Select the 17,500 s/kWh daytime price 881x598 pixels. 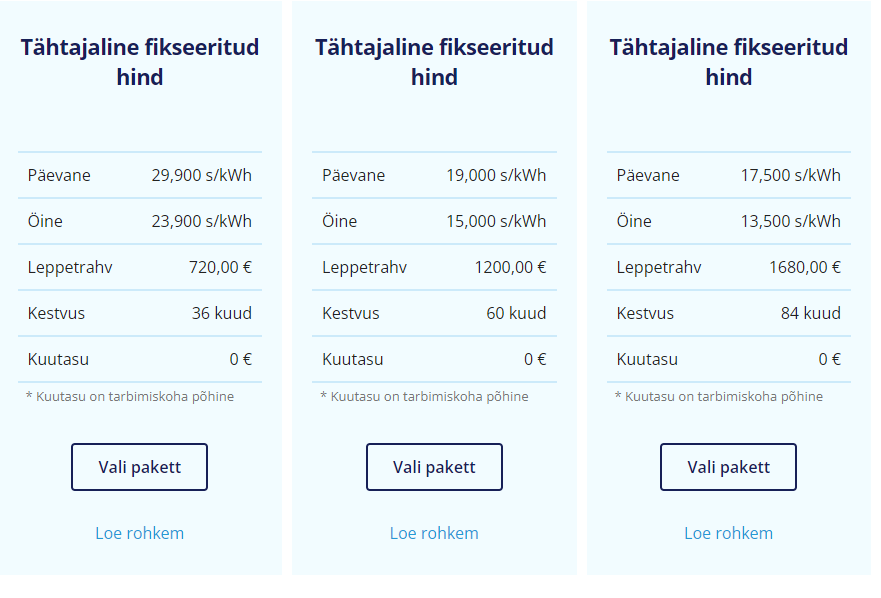(790, 175)
